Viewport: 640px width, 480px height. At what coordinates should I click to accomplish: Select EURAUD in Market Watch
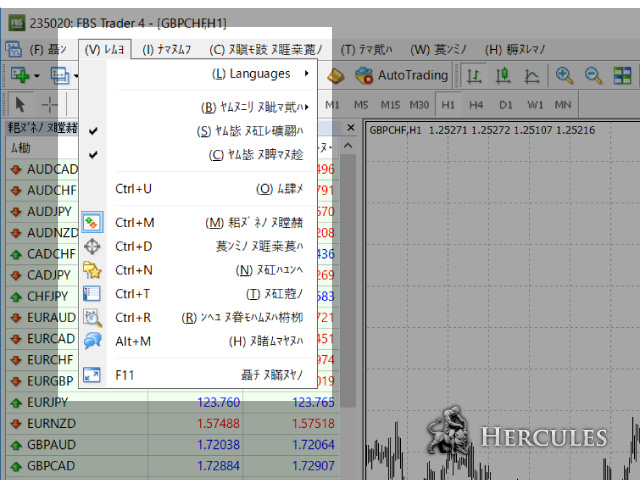click(51, 318)
